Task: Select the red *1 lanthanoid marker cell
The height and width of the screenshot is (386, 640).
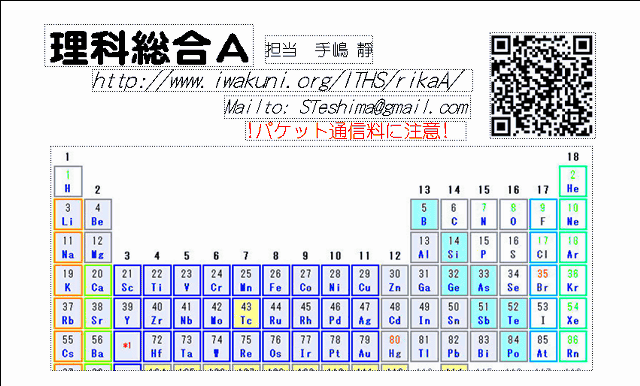Action: (x=127, y=346)
